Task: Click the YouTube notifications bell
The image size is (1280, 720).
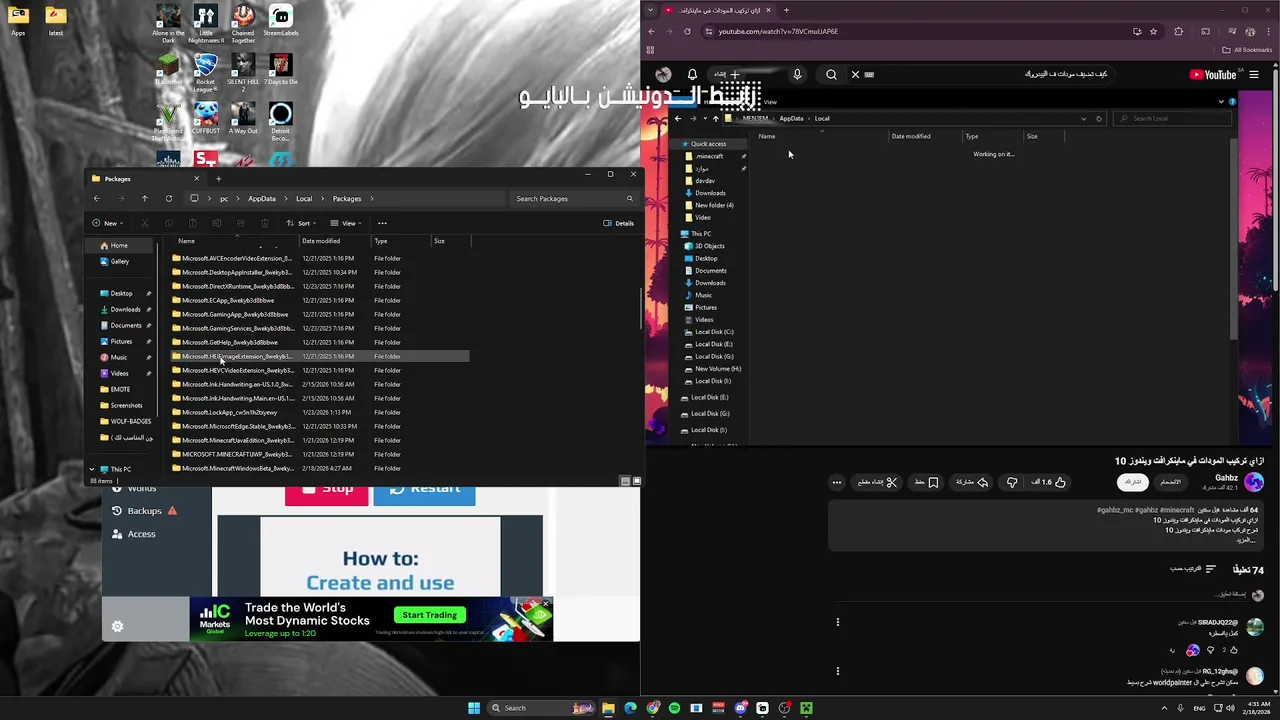Action: (x=692, y=74)
